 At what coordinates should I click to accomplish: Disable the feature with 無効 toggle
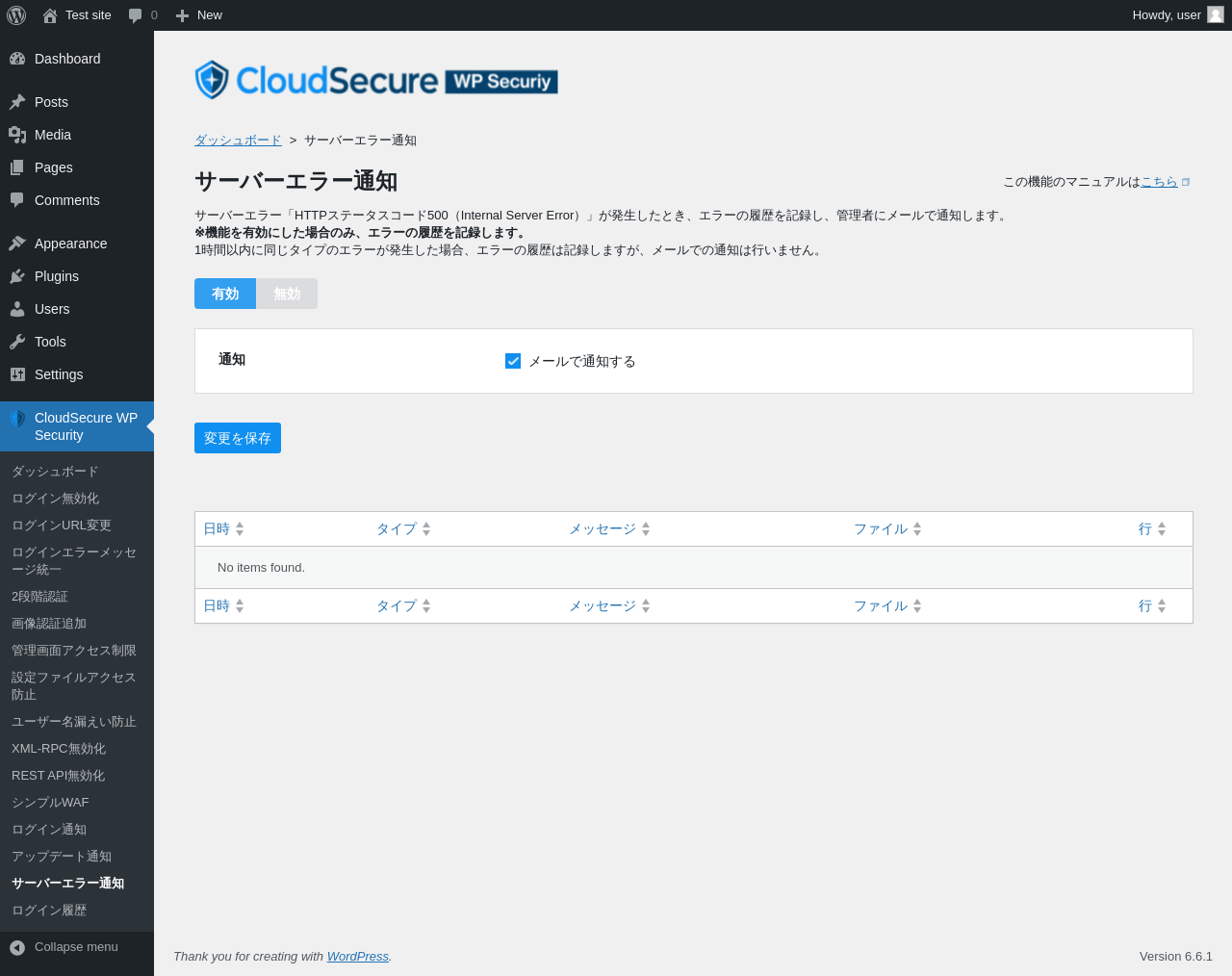coord(287,294)
